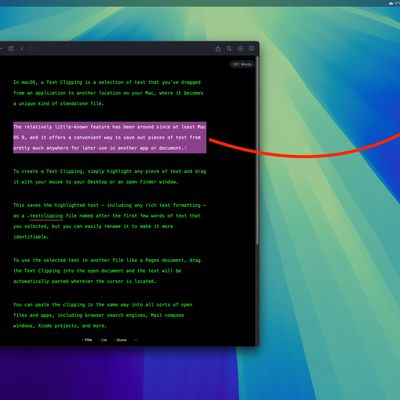Click line 'You can paste the clipping in'

click(x=103, y=305)
